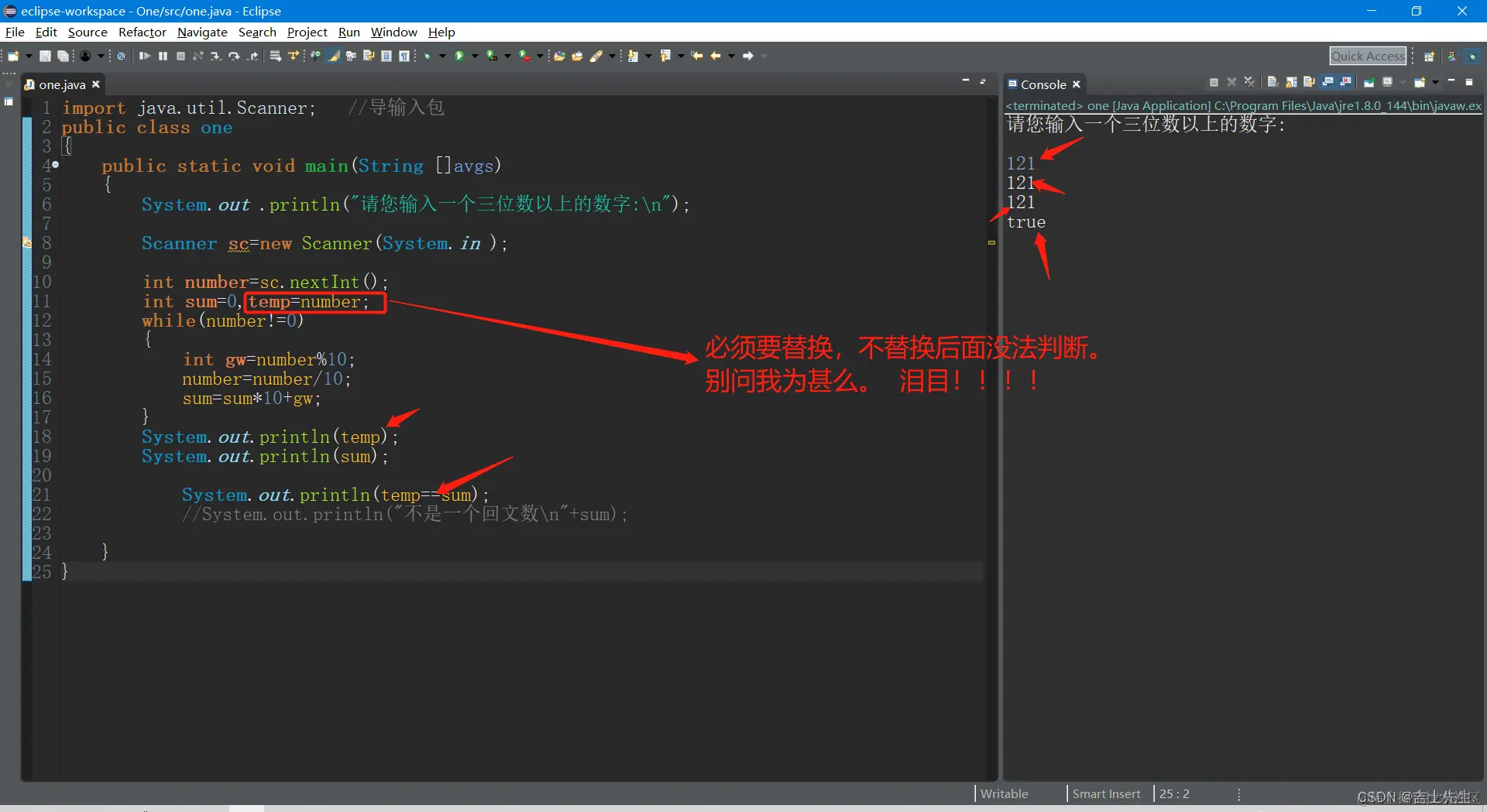The height and width of the screenshot is (812, 1487).
Task: Toggle Show Whitespace Characters
Action: point(404,56)
